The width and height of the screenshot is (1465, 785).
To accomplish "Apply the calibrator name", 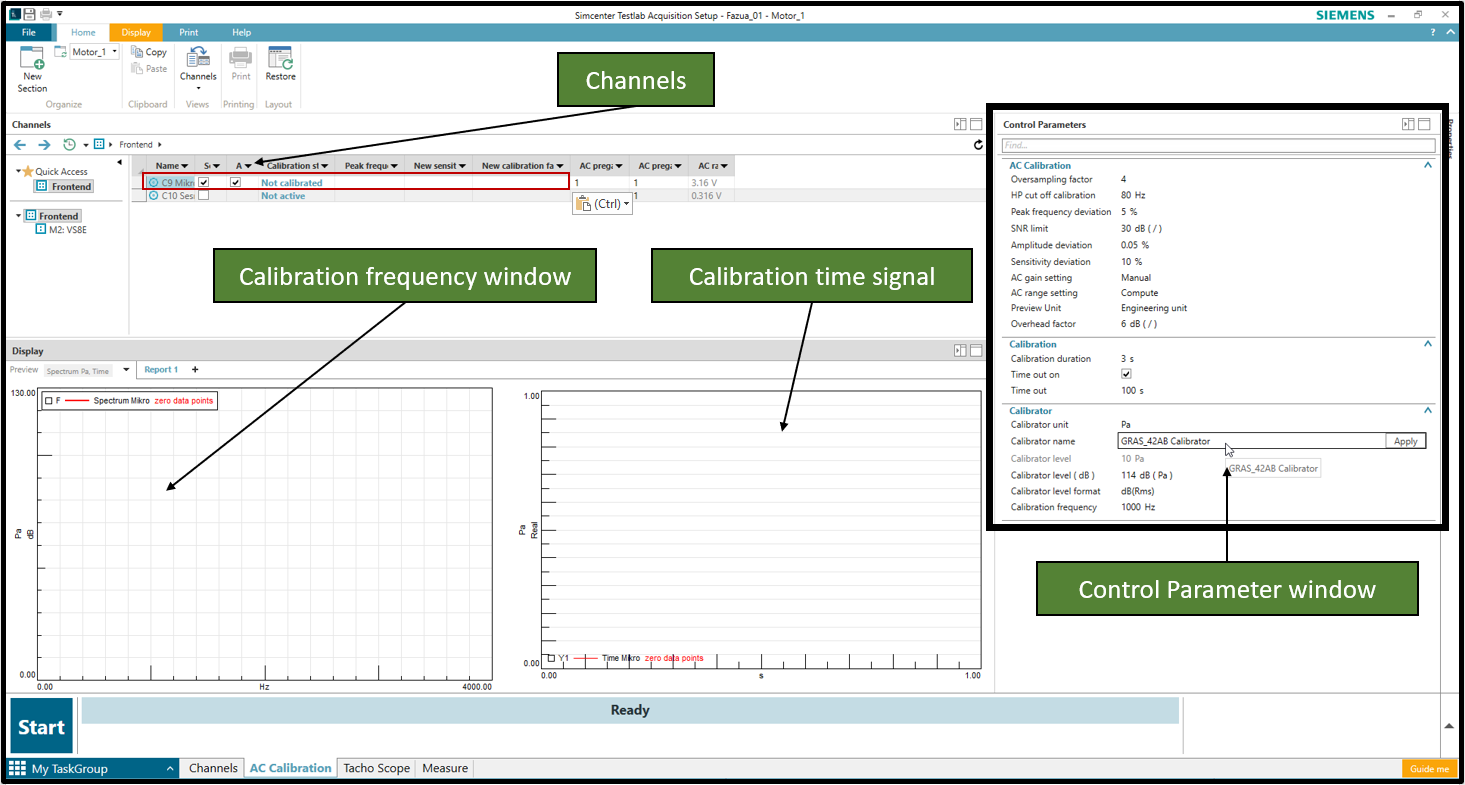I will coord(1406,441).
